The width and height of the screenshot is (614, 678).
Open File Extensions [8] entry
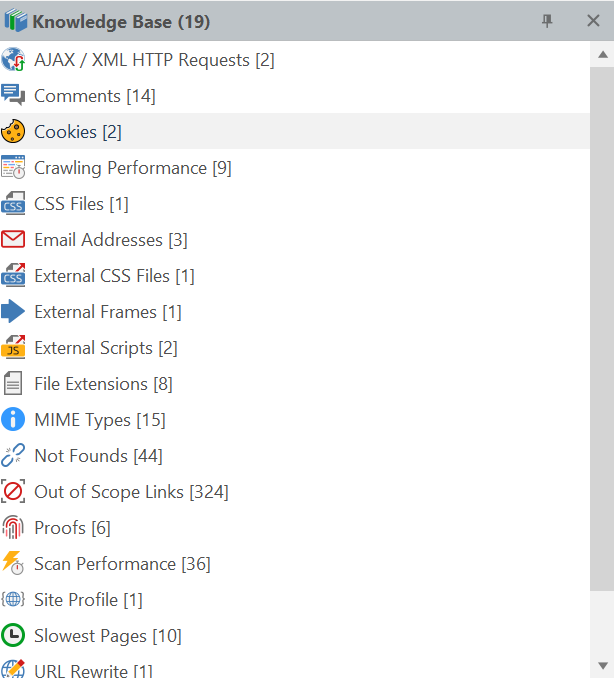click(103, 384)
